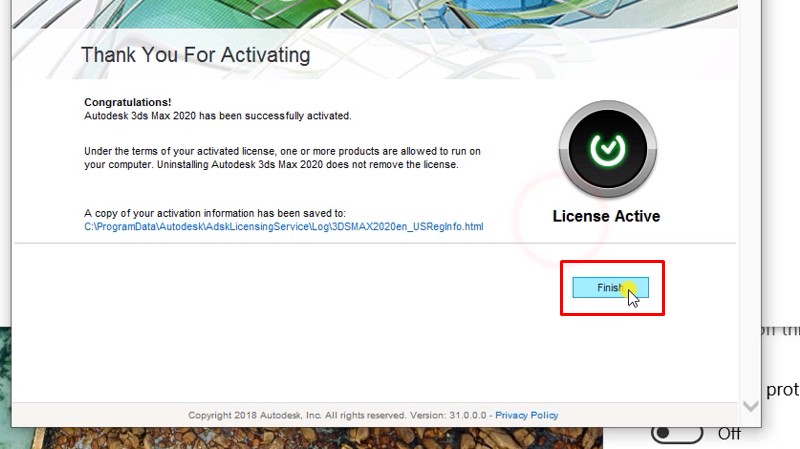Click the "License Active" label under the icon
The height and width of the screenshot is (449, 800).
606,216
